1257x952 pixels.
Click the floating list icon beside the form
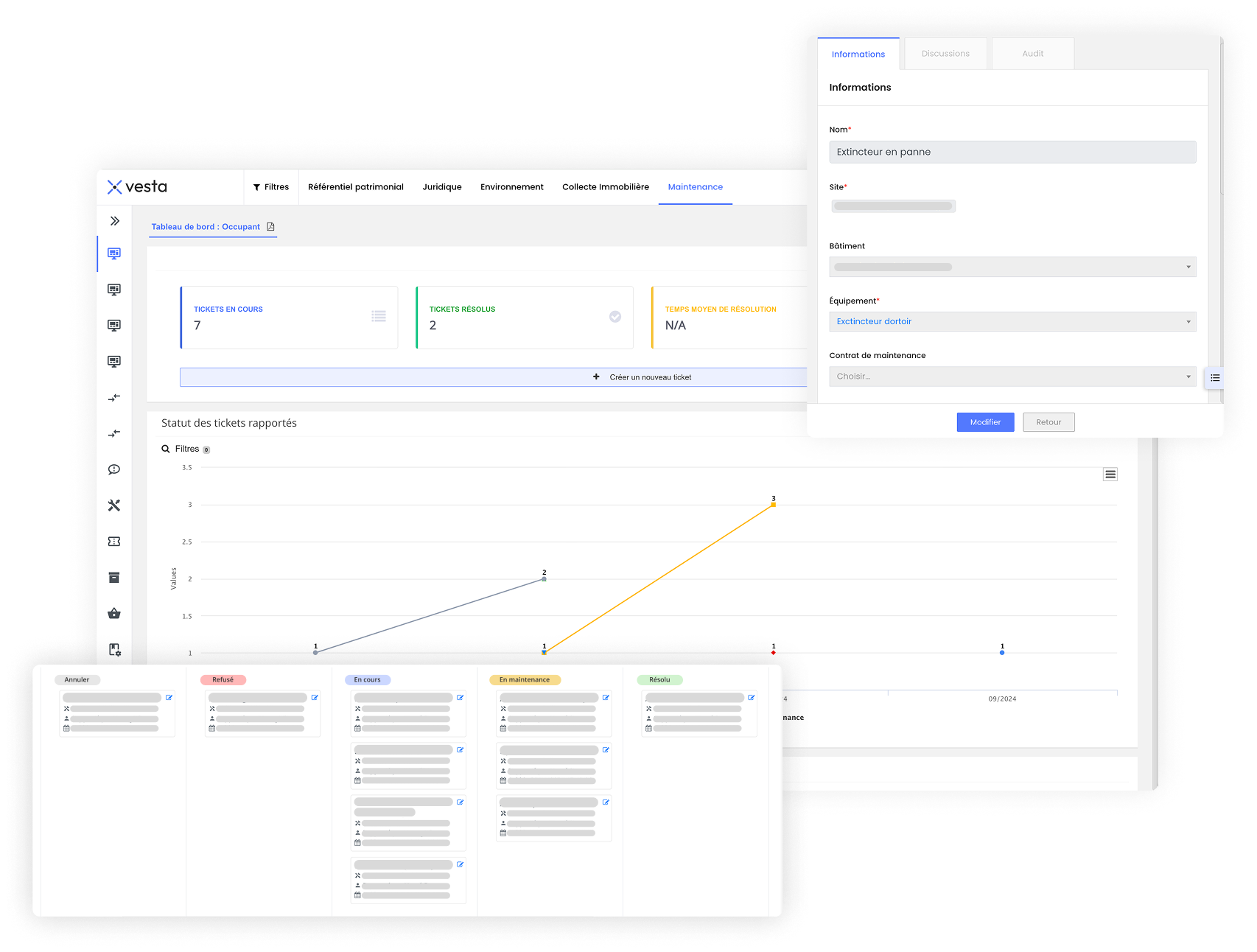[x=1215, y=378]
